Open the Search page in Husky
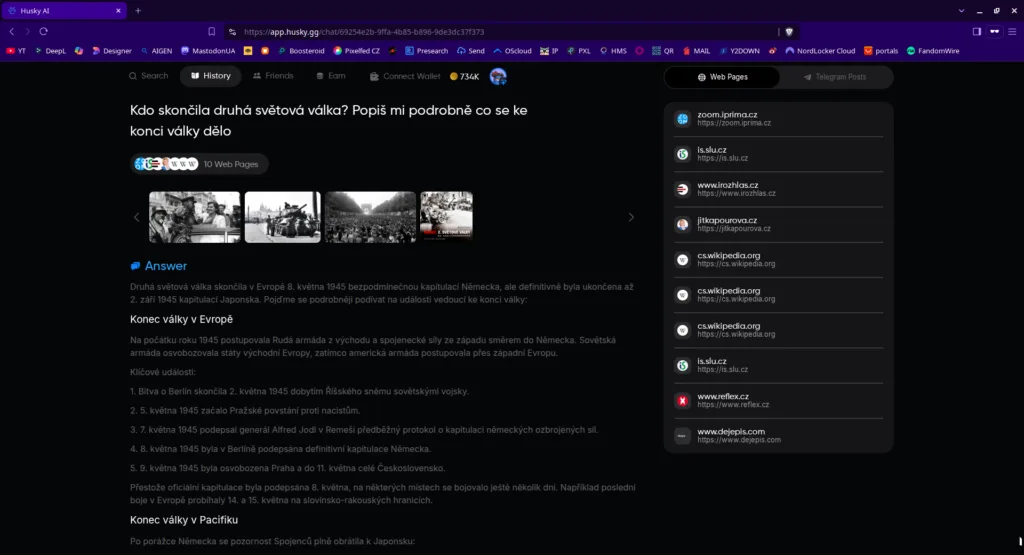Image resolution: width=1024 pixels, height=555 pixels. pyautogui.click(x=148, y=76)
